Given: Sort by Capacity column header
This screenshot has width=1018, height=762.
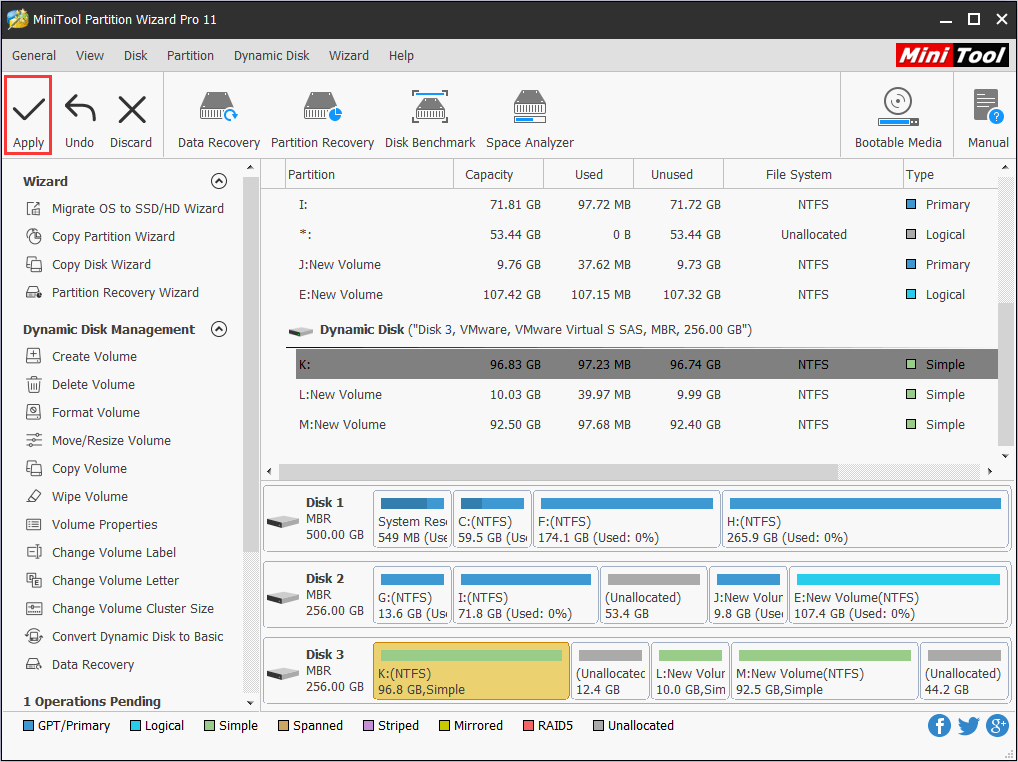Looking at the screenshot, I should [x=498, y=175].
